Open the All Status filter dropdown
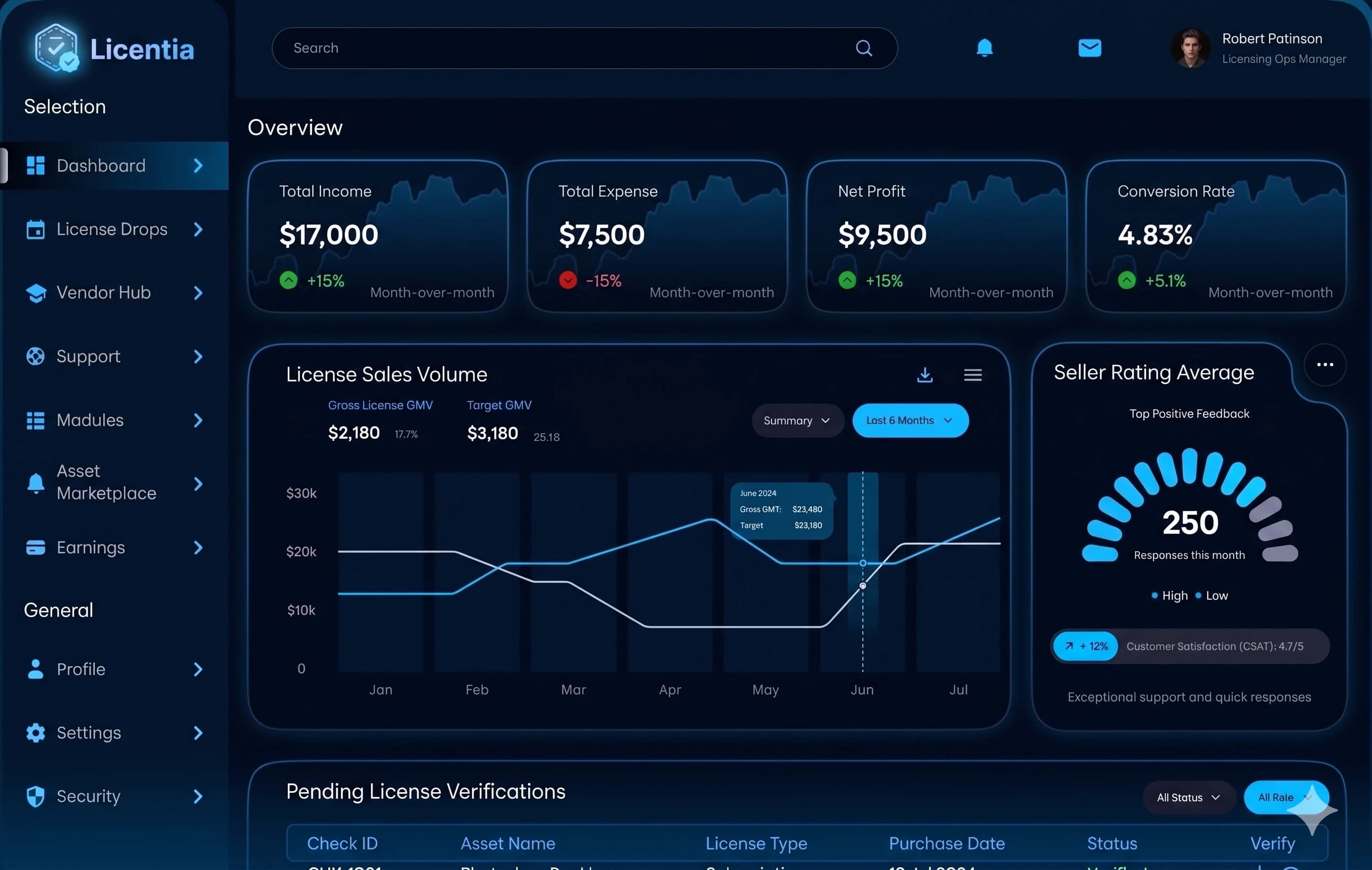The image size is (1372, 870). coord(1189,797)
